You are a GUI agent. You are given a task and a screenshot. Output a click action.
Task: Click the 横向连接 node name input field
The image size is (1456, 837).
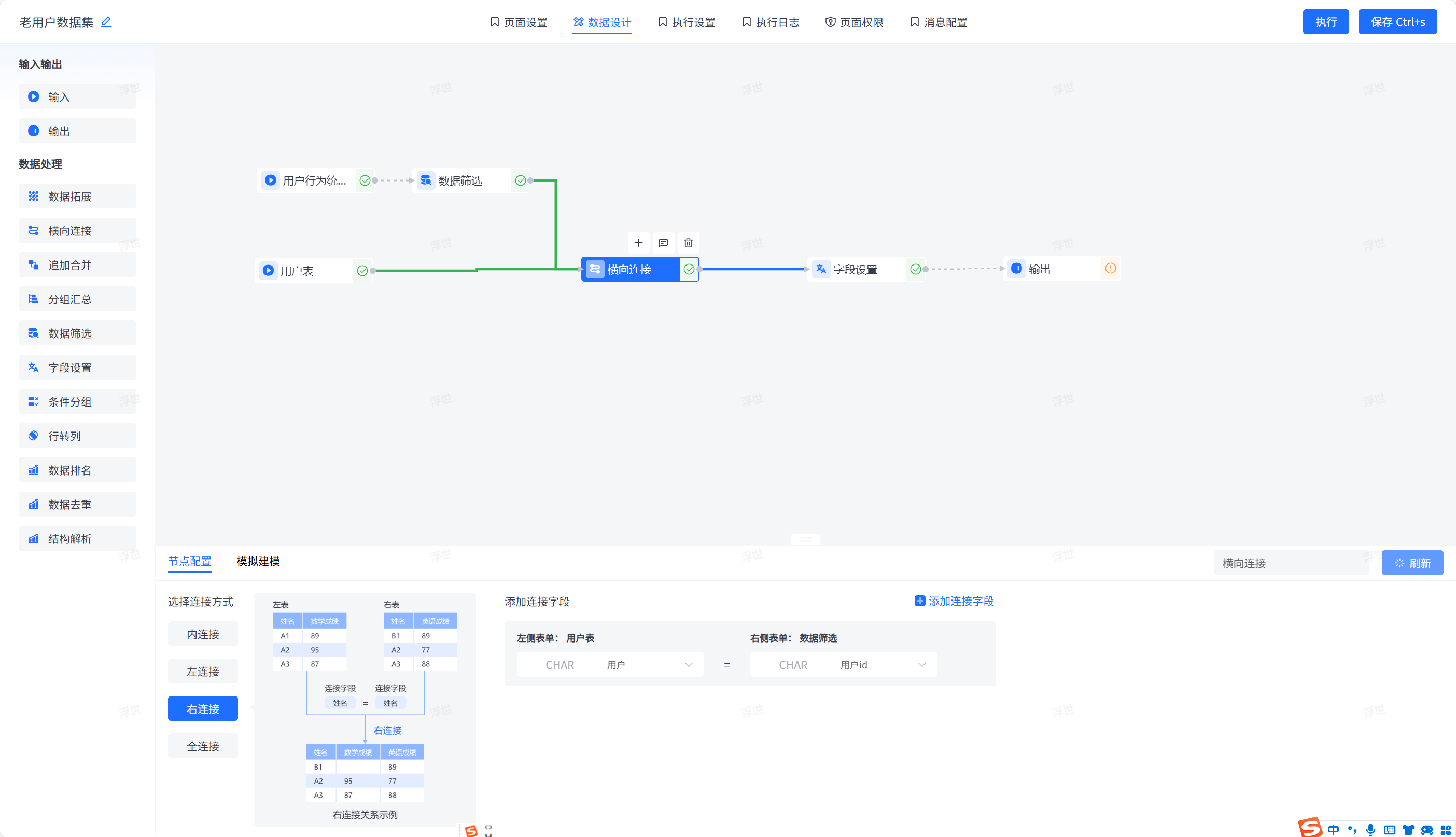[1291, 563]
